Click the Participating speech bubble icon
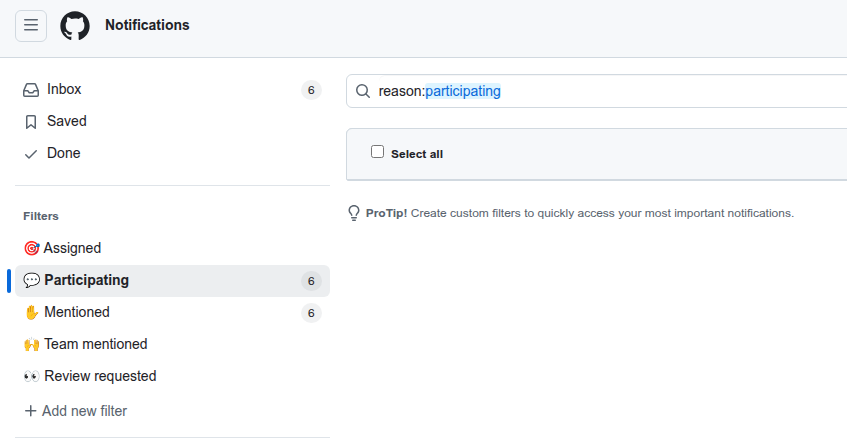This screenshot has width=847, height=444. tap(31, 280)
